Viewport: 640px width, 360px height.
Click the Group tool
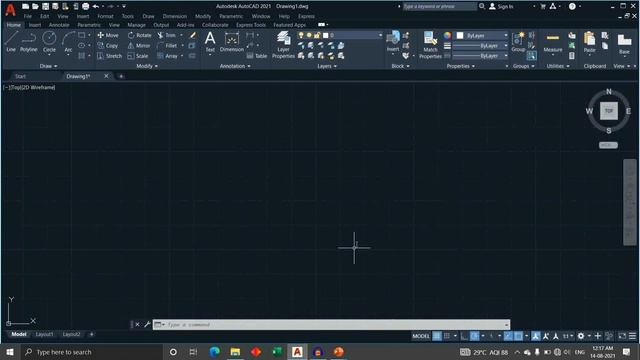click(x=518, y=42)
